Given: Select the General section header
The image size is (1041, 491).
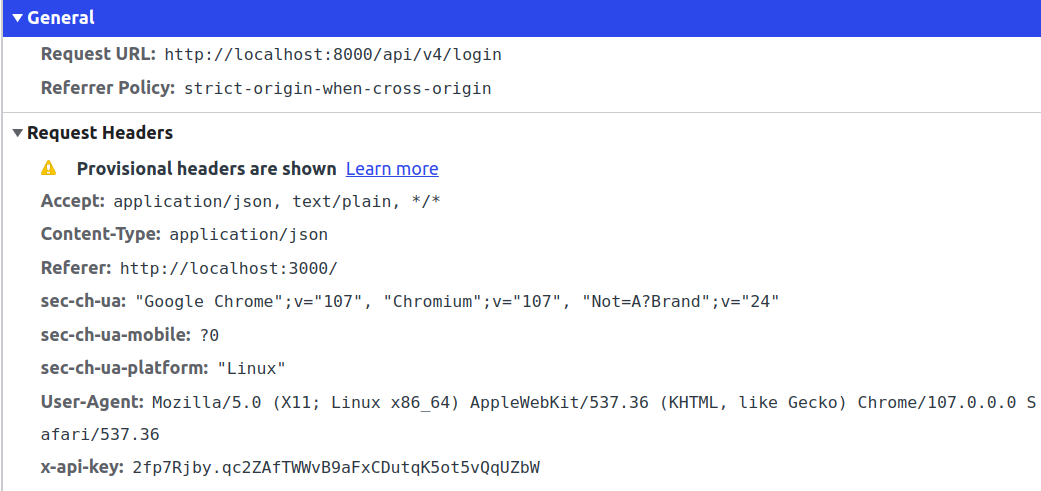Looking at the screenshot, I should coord(522,18).
